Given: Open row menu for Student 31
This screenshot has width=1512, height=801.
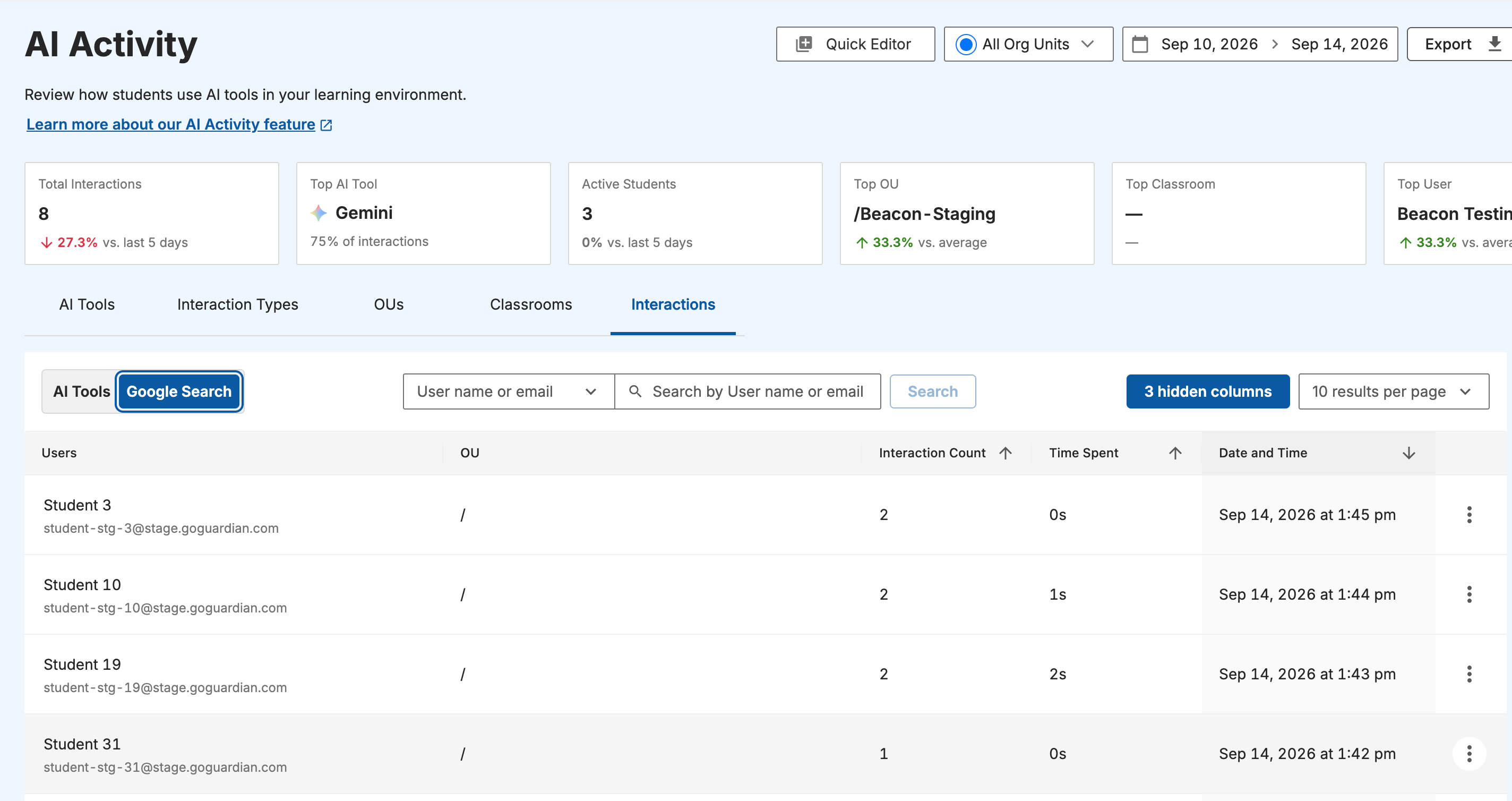Looking at the screenshot, I should pos(1468,753).
